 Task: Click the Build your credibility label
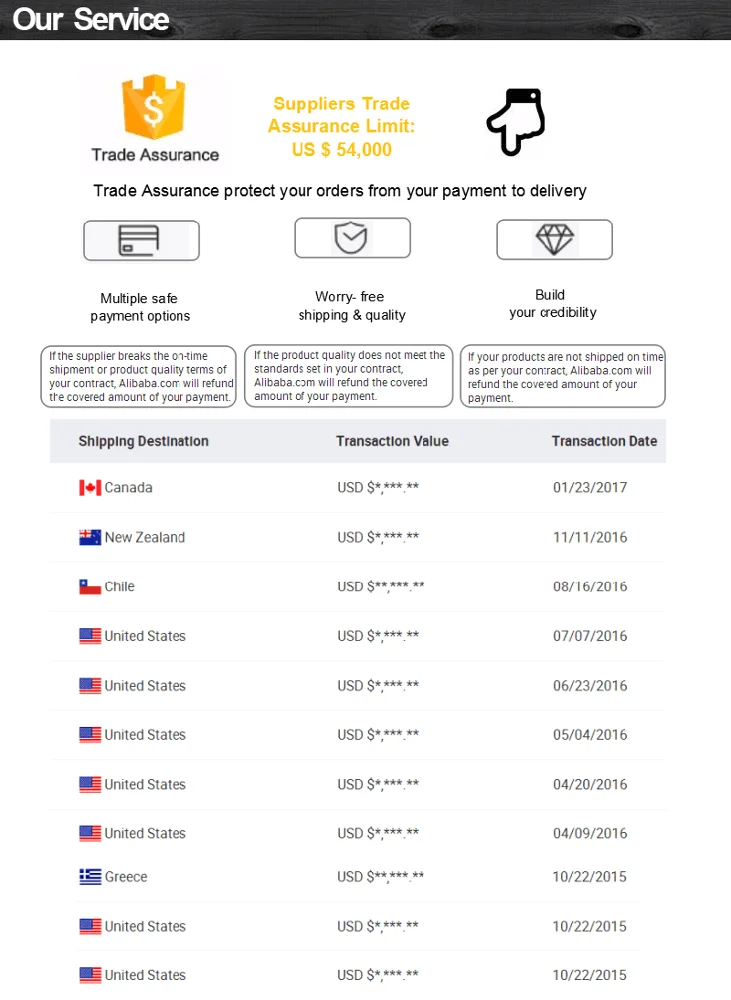552,304
